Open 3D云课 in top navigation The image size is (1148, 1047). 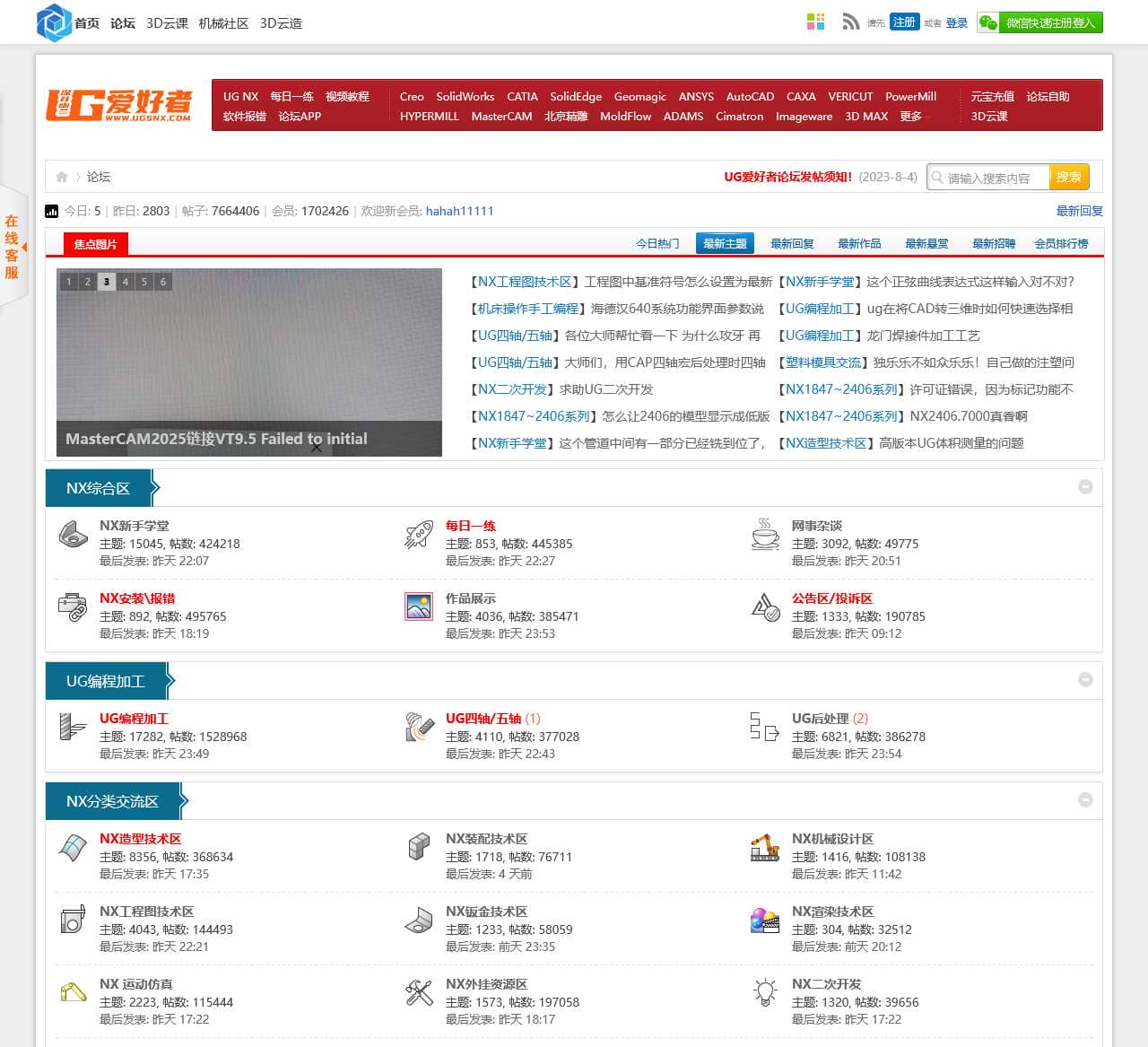point(167,23)
